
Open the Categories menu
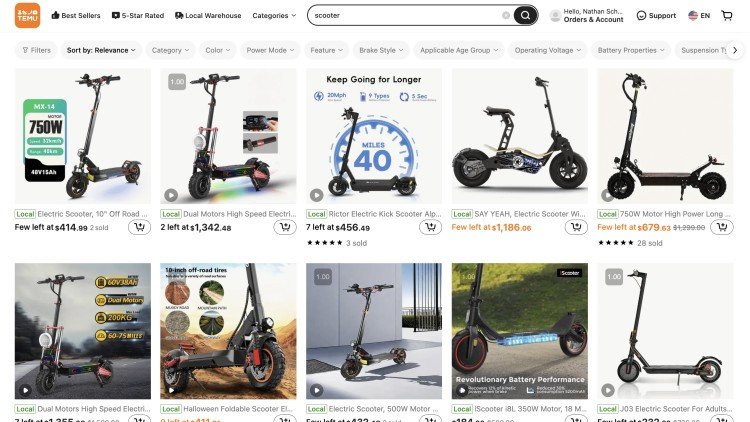click(274, 15)
